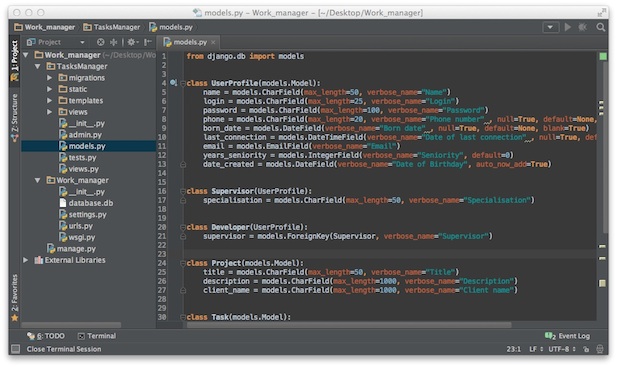This screenshot has width=617, height=367.
Task: Expand the static folder
Action: coord(50,89)
